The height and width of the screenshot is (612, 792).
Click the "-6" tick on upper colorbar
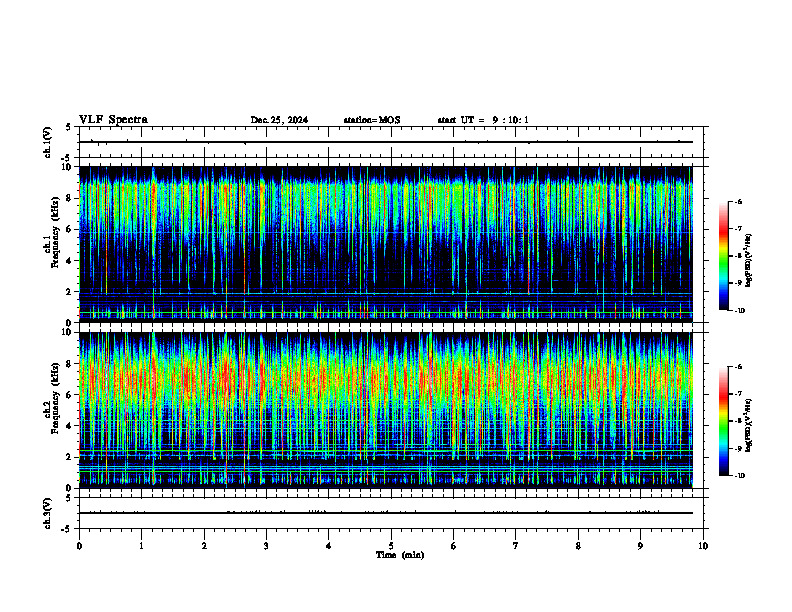[x=738, y=202]
